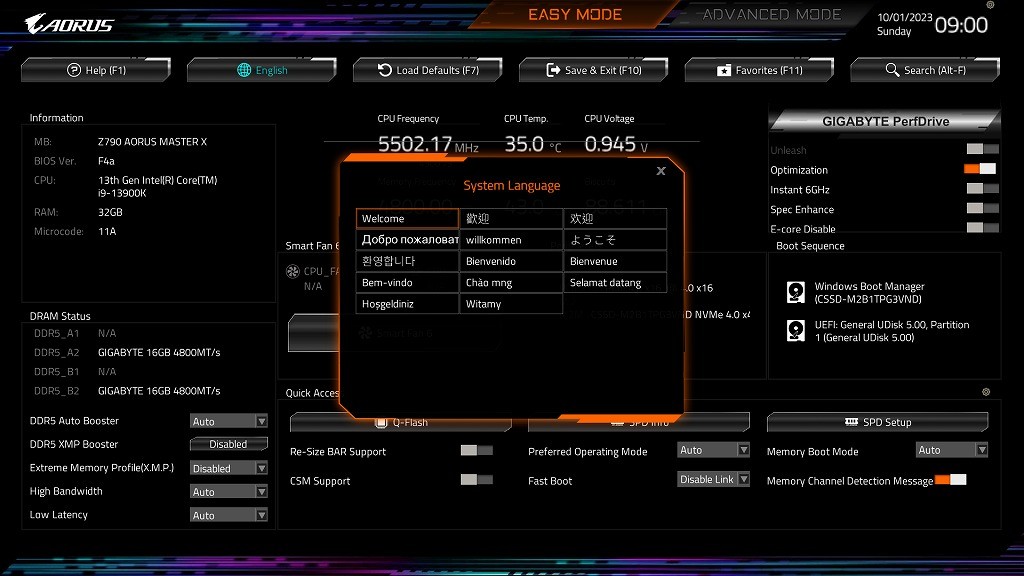Toggle the Unleash switch

click(982, 149)
